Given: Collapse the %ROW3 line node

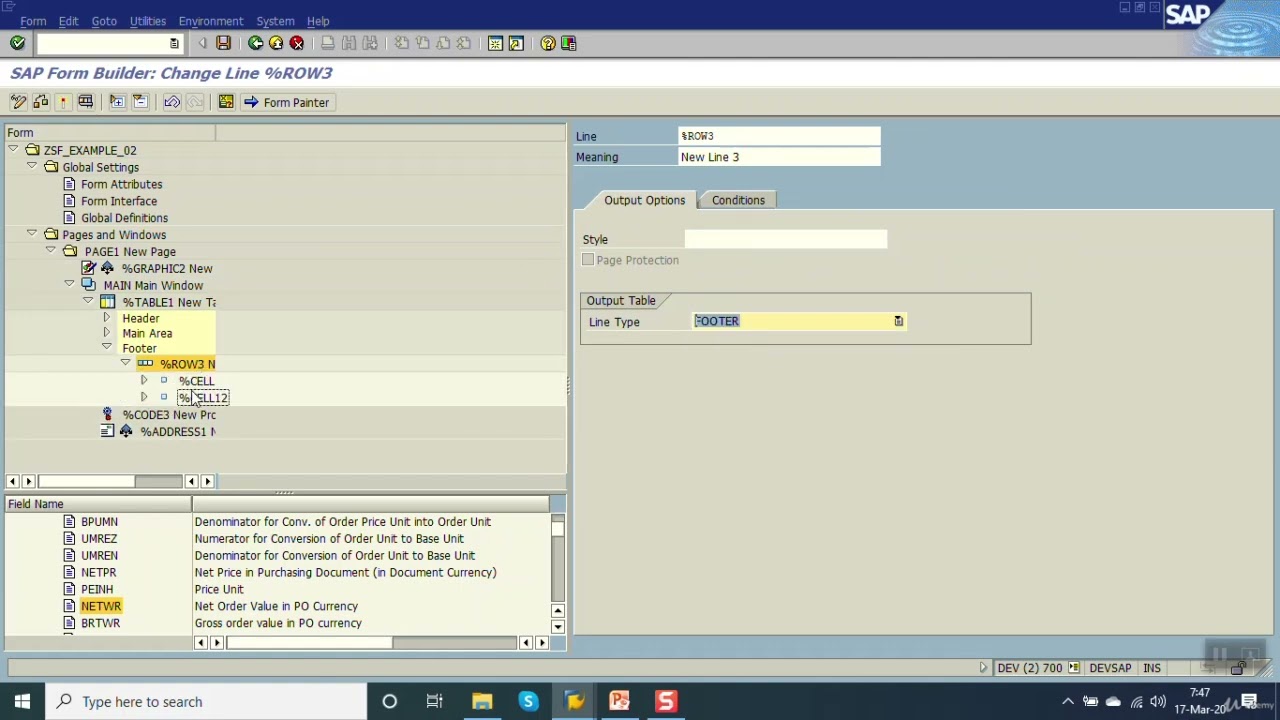Looking at the screenshot, I should point(125,363).
